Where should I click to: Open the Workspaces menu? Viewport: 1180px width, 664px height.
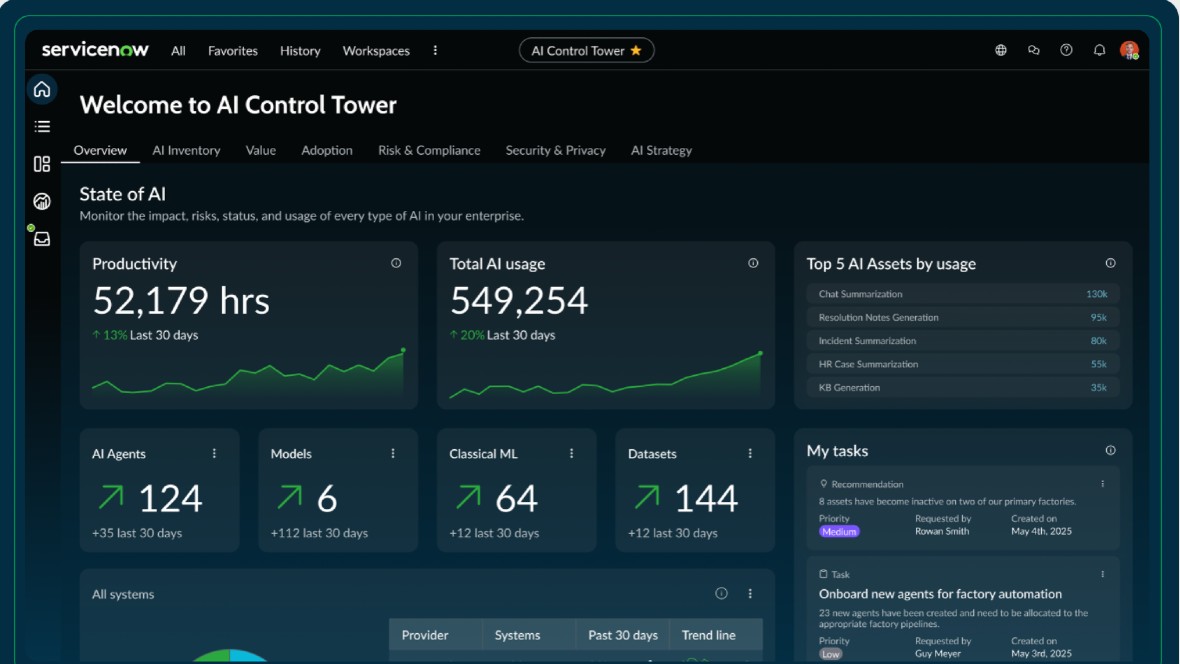[x=376, y=51]
